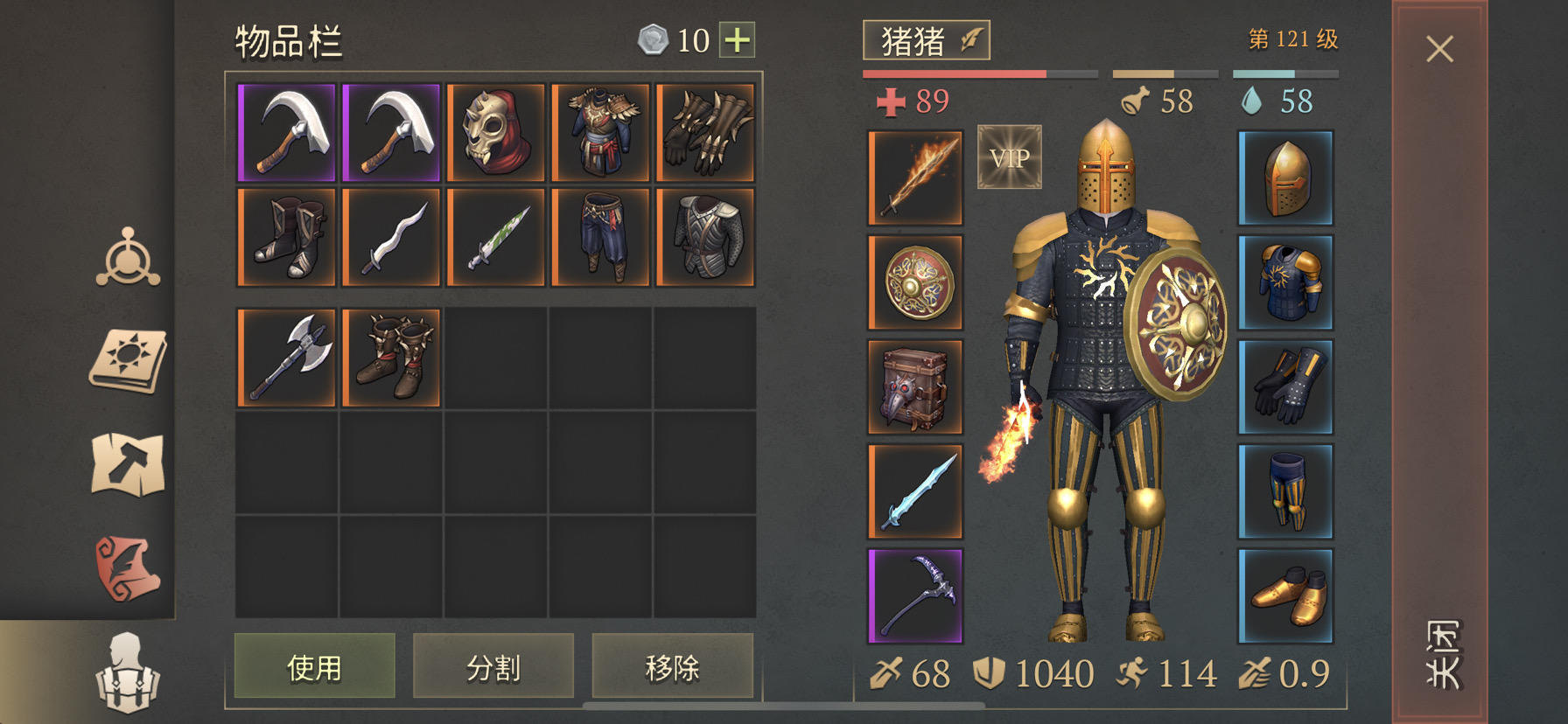Select the battle axe in inventory
This screenshot has width=1568, height=724.
coord(287,357)
